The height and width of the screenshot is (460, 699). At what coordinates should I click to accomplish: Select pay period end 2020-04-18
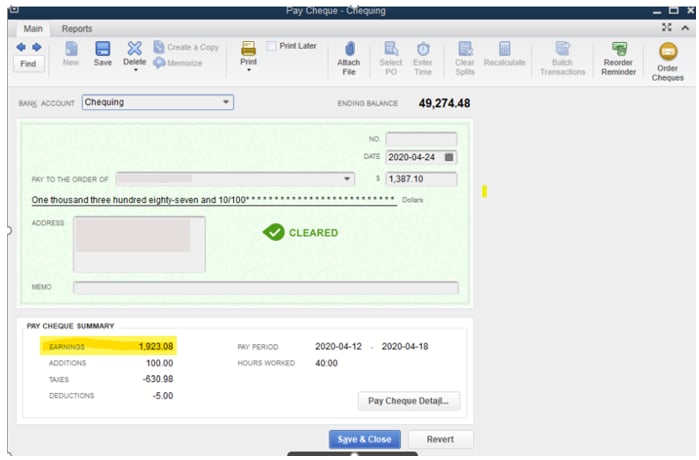(x=405, y=346)
